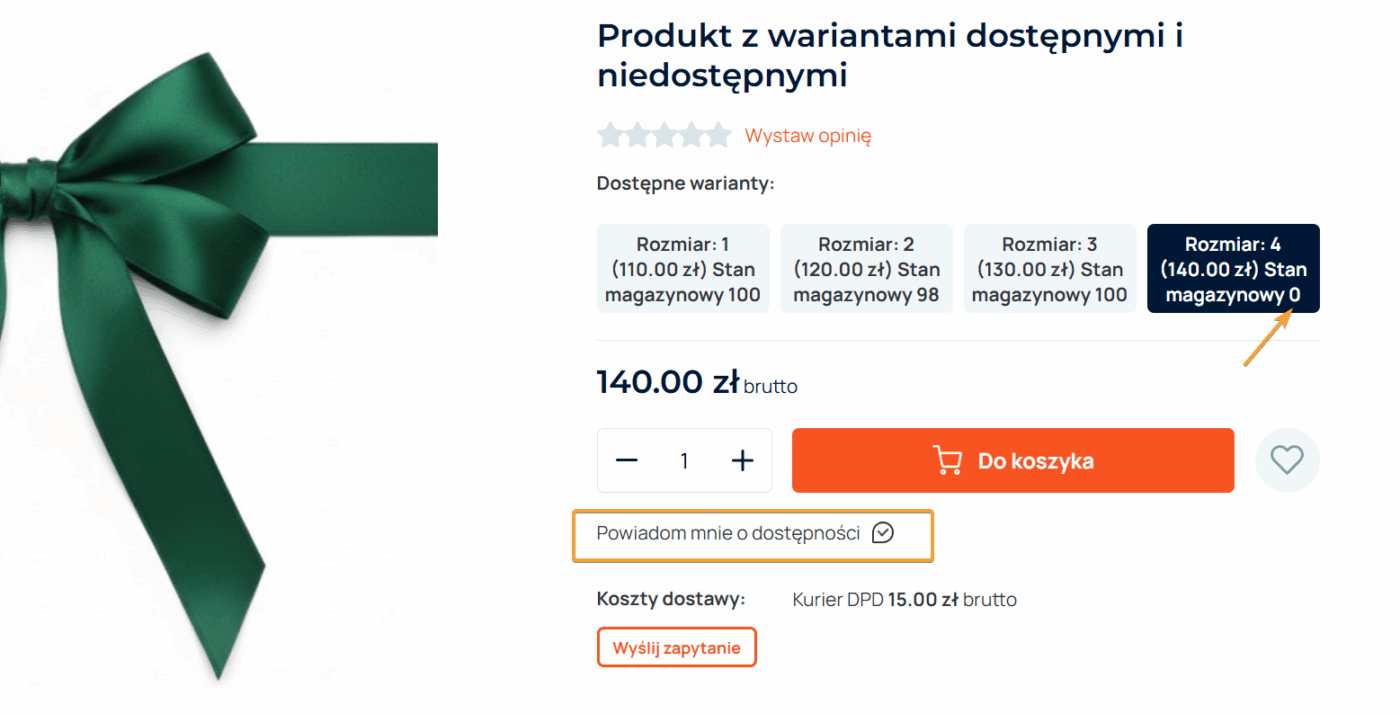
Task: Select variant Rozmiar: 2 (120.00 zł)
Action: coord(867,269)
